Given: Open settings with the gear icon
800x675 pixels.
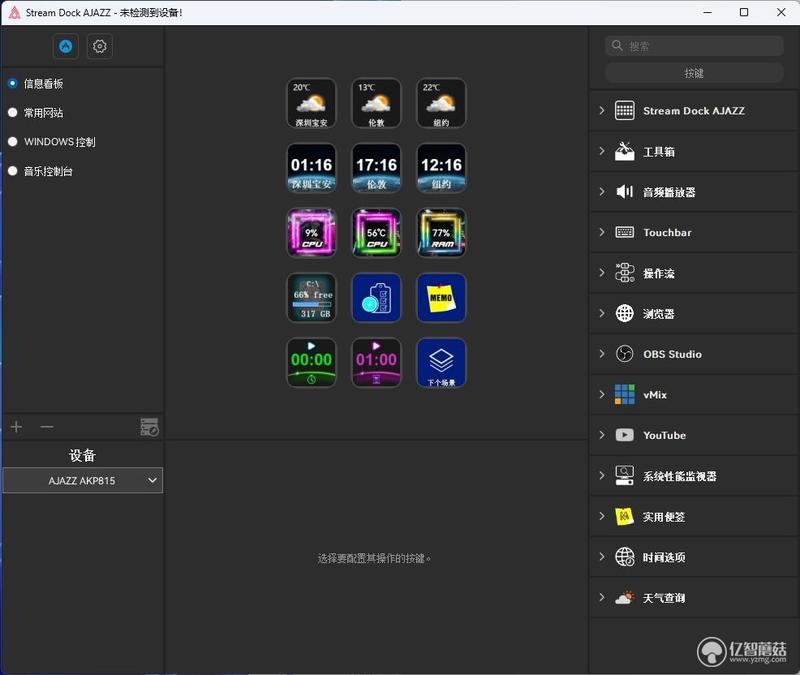Looking at the screenshot, I should click(x=99, y=46).
